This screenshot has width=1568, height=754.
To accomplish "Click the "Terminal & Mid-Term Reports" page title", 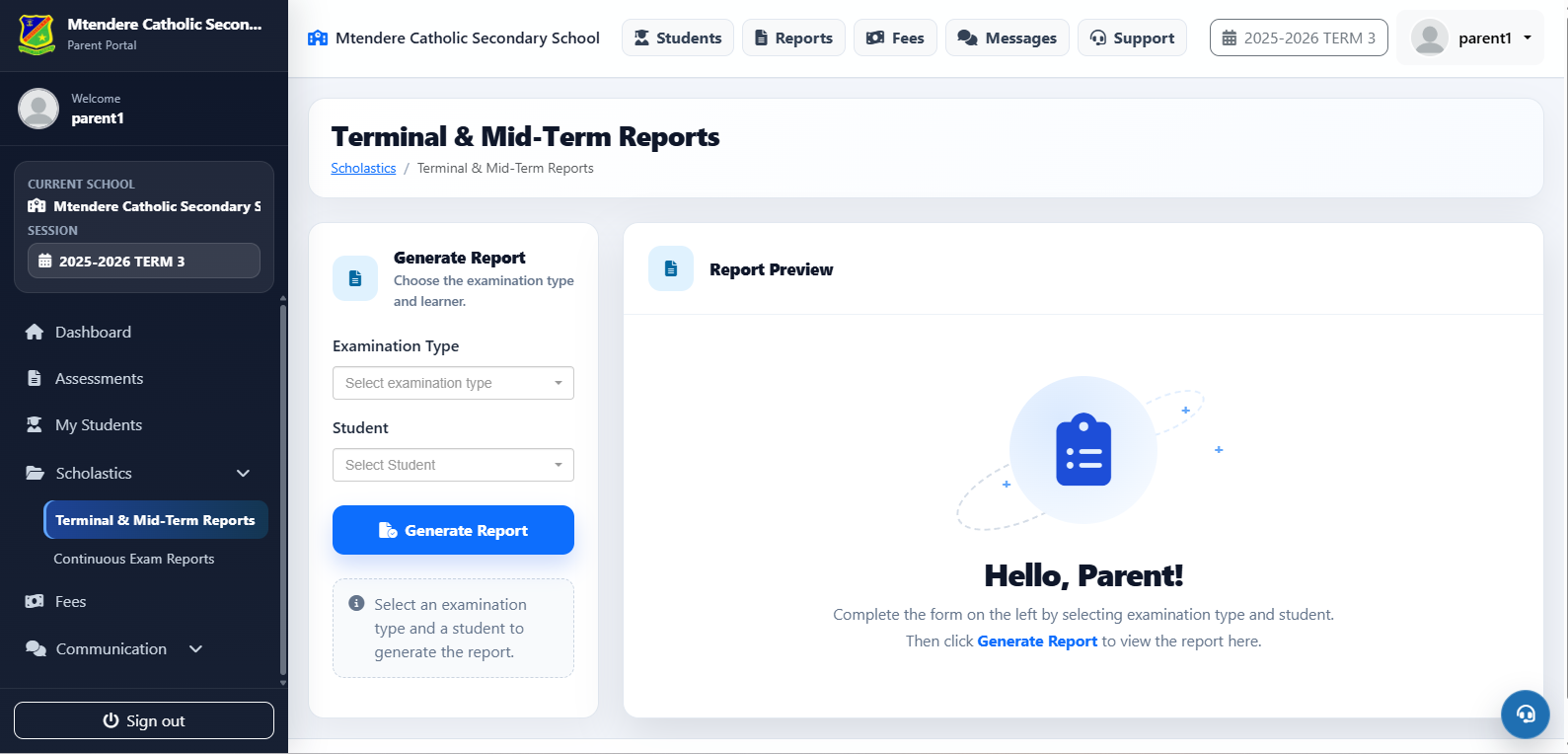I will click(525, 136).
